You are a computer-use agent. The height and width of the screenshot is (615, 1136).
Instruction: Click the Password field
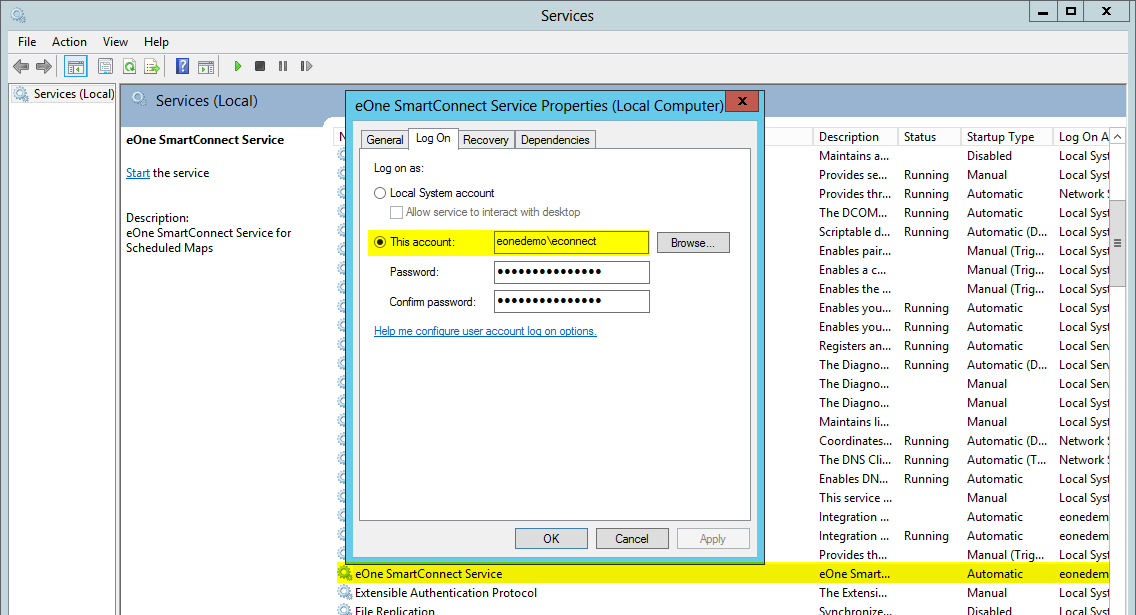click(572, 272)
